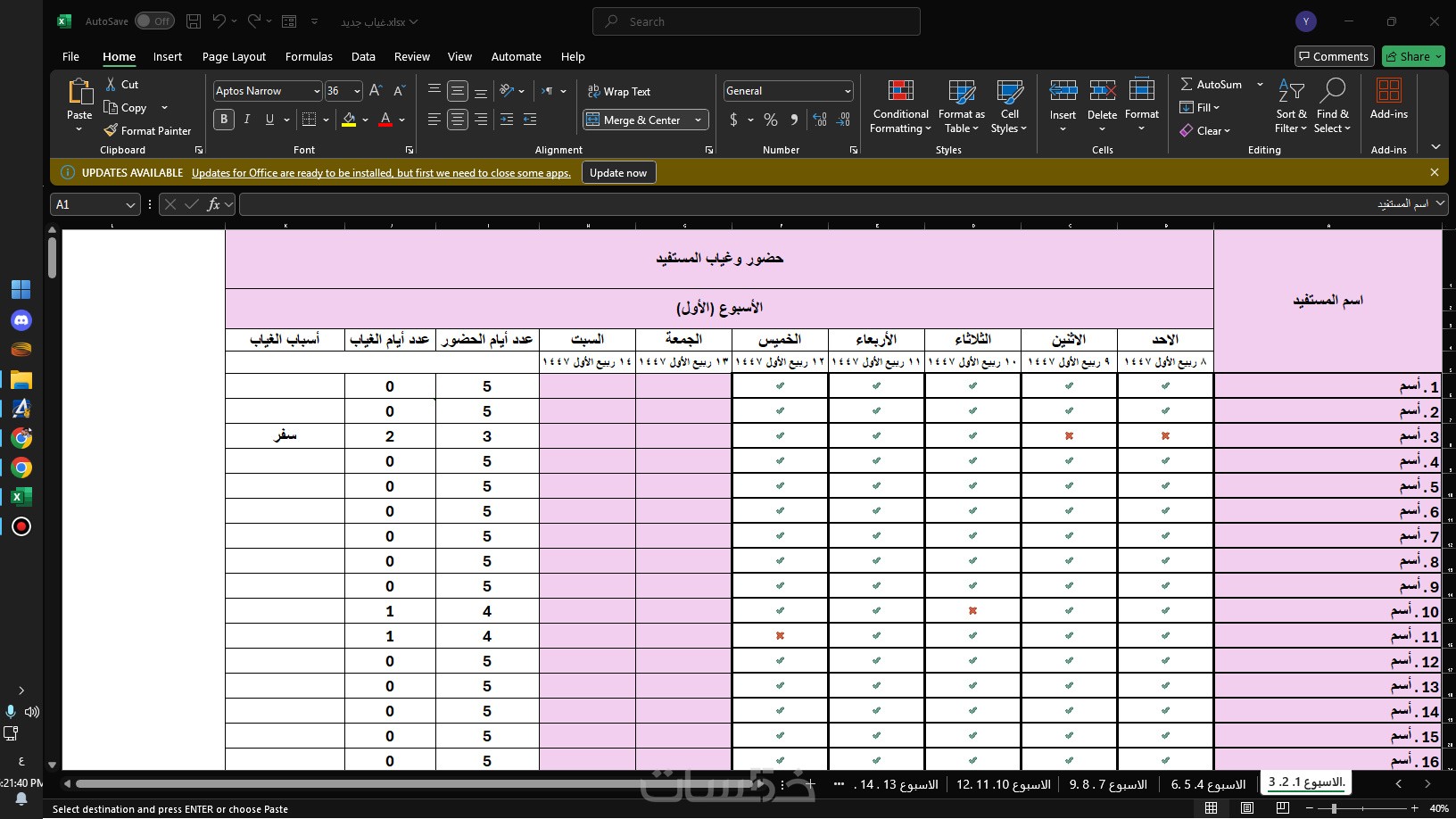Open the font name dropdown Aptos Narrow
The width and height of the screenshot is (1456, 819).
pos(316,91)
